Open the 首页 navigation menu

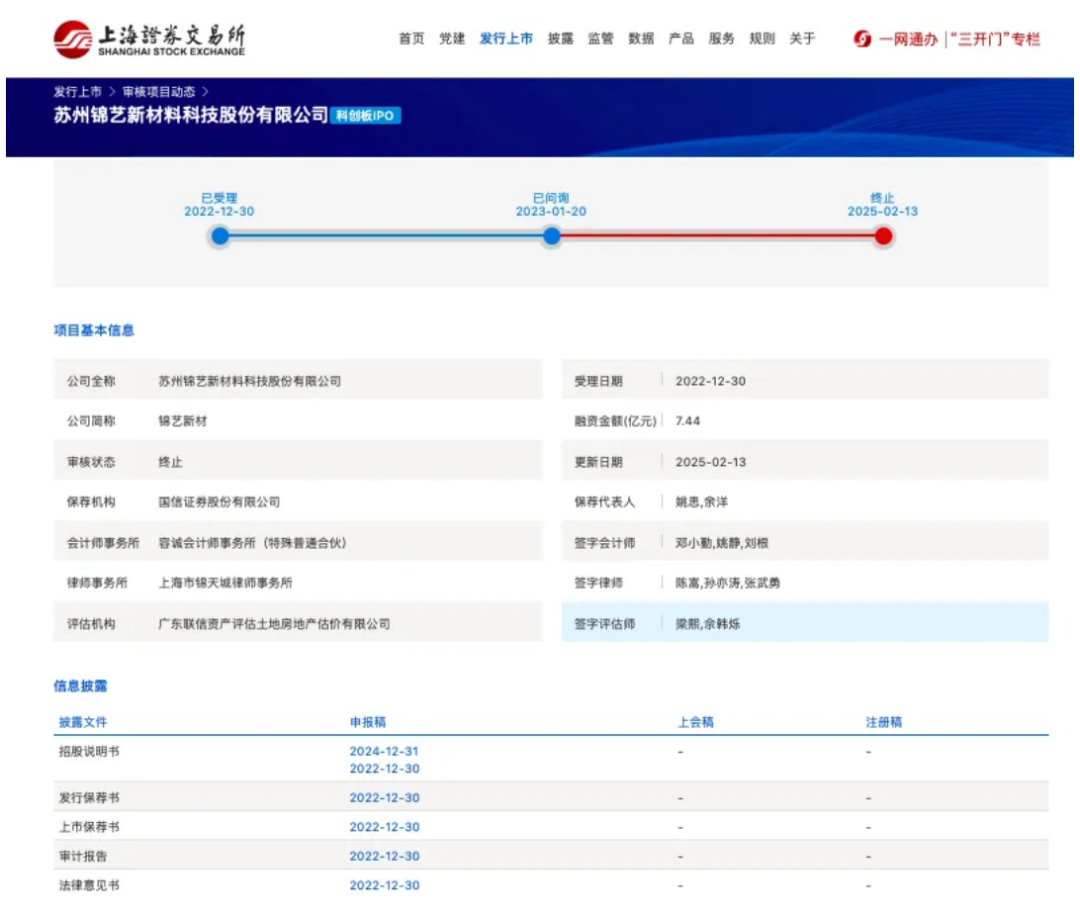pyautogui.click(x=412, y=39)
